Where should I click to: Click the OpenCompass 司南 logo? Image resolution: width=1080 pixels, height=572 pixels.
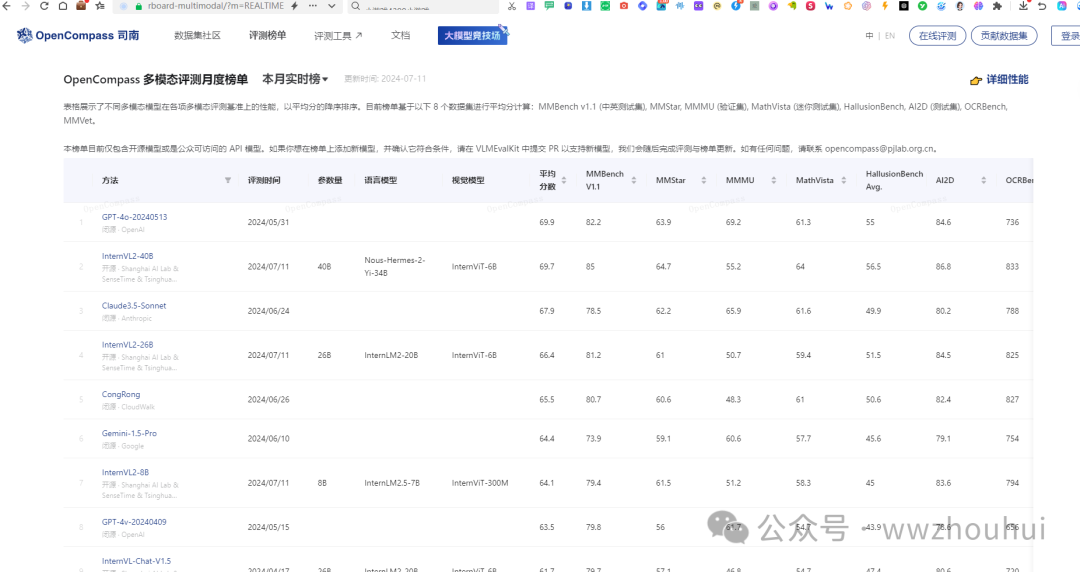point(78,35)
